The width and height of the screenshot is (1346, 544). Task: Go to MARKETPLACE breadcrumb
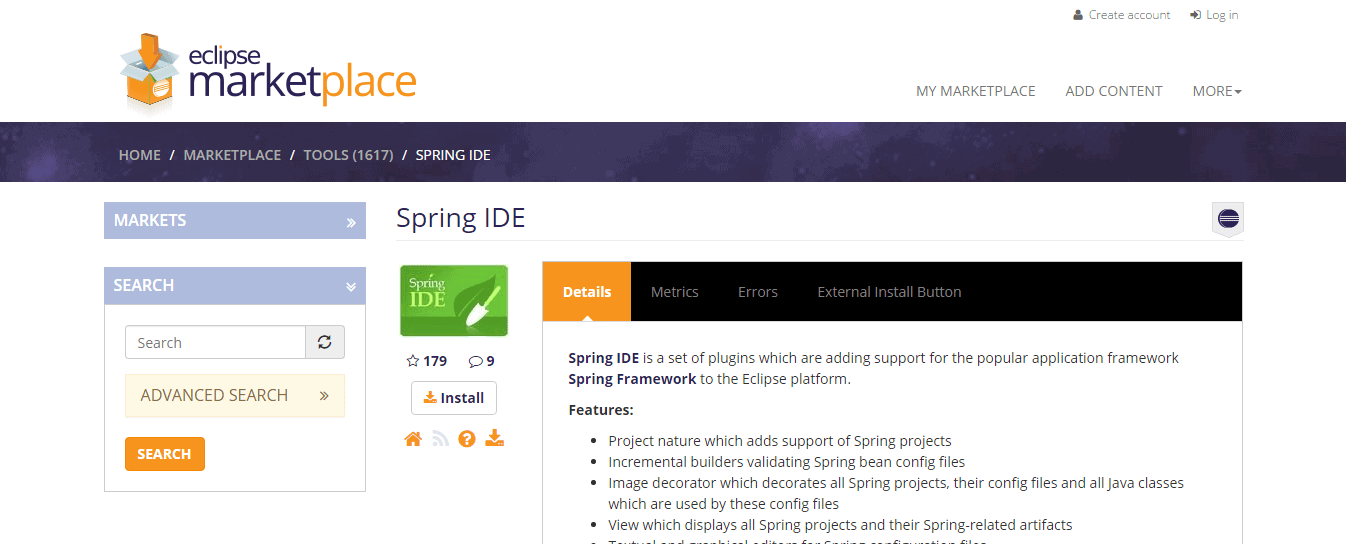tap(232, 155)
